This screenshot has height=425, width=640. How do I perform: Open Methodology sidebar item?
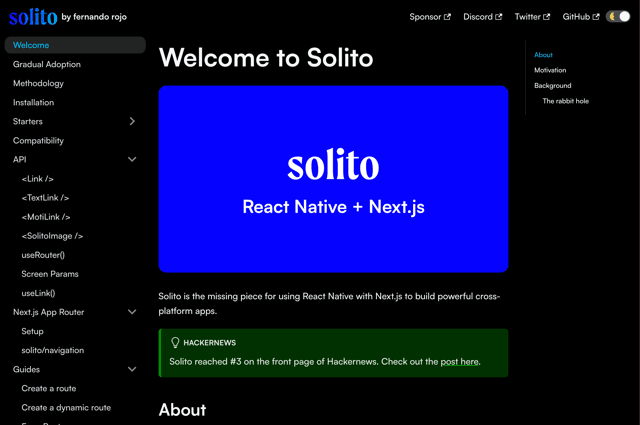point(38,83)
